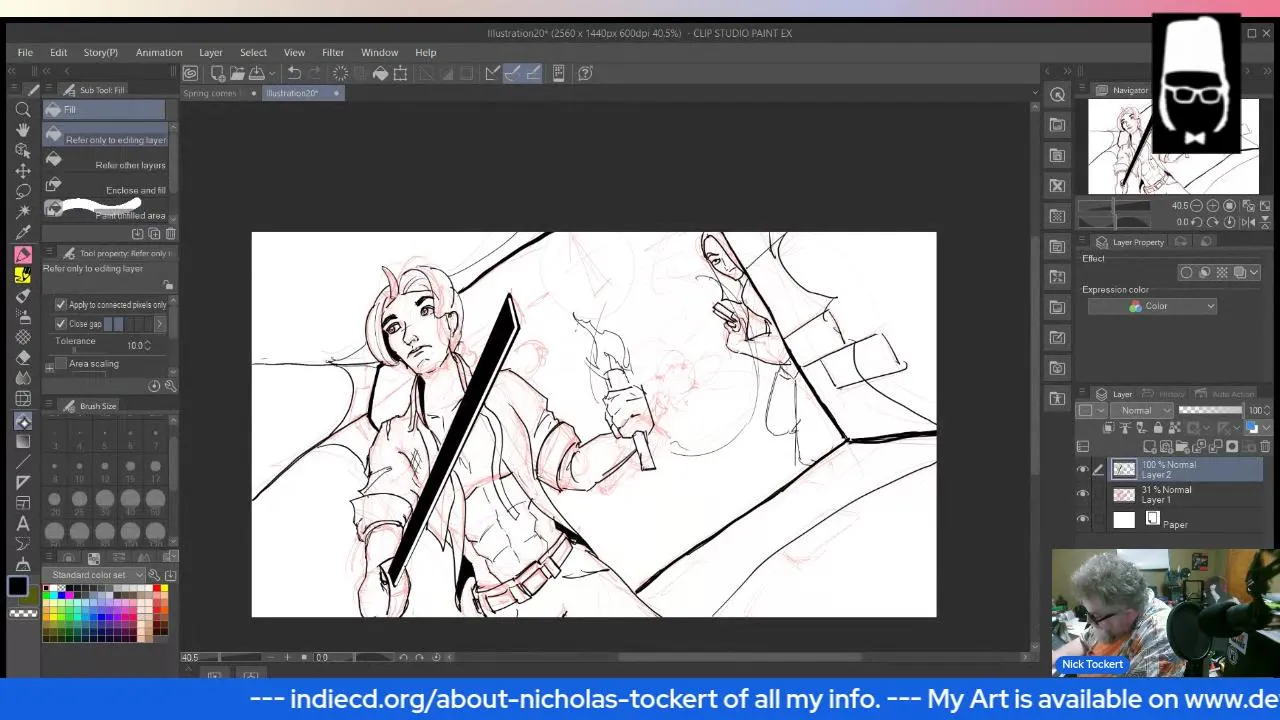Image resolution: width=1280 pixels, height=720 pixels.
Task: Select the Fill tool group button
Action: pos(104,110)
